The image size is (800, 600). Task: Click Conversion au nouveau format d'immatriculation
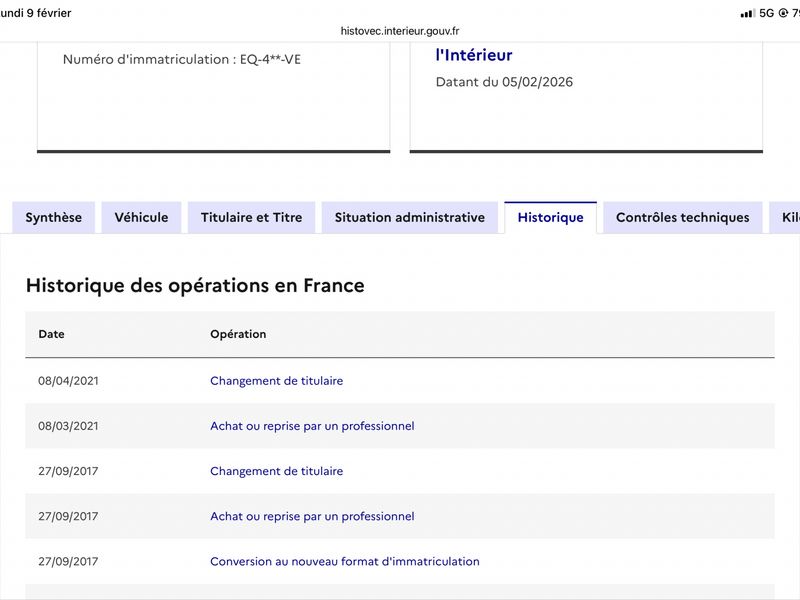pyautogui.click(x=345, y=561)
